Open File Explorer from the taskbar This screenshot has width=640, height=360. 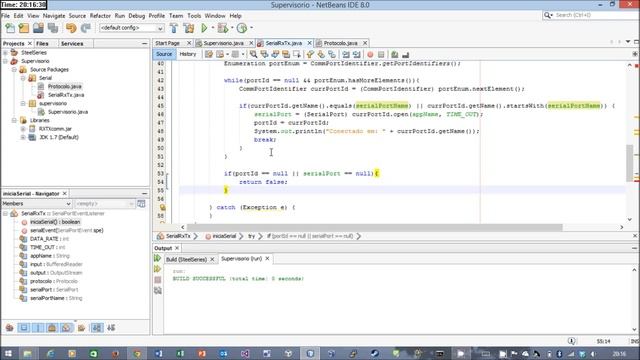27,353
